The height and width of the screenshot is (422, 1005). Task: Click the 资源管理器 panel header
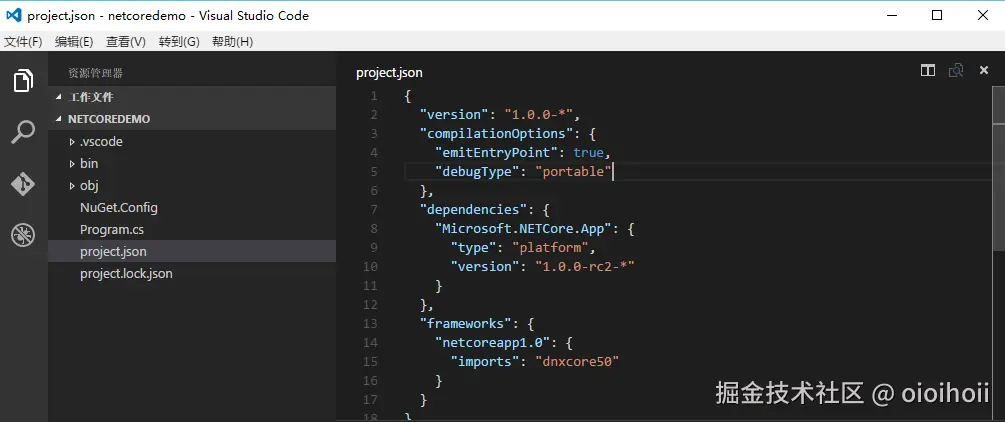tap(96, 74)
